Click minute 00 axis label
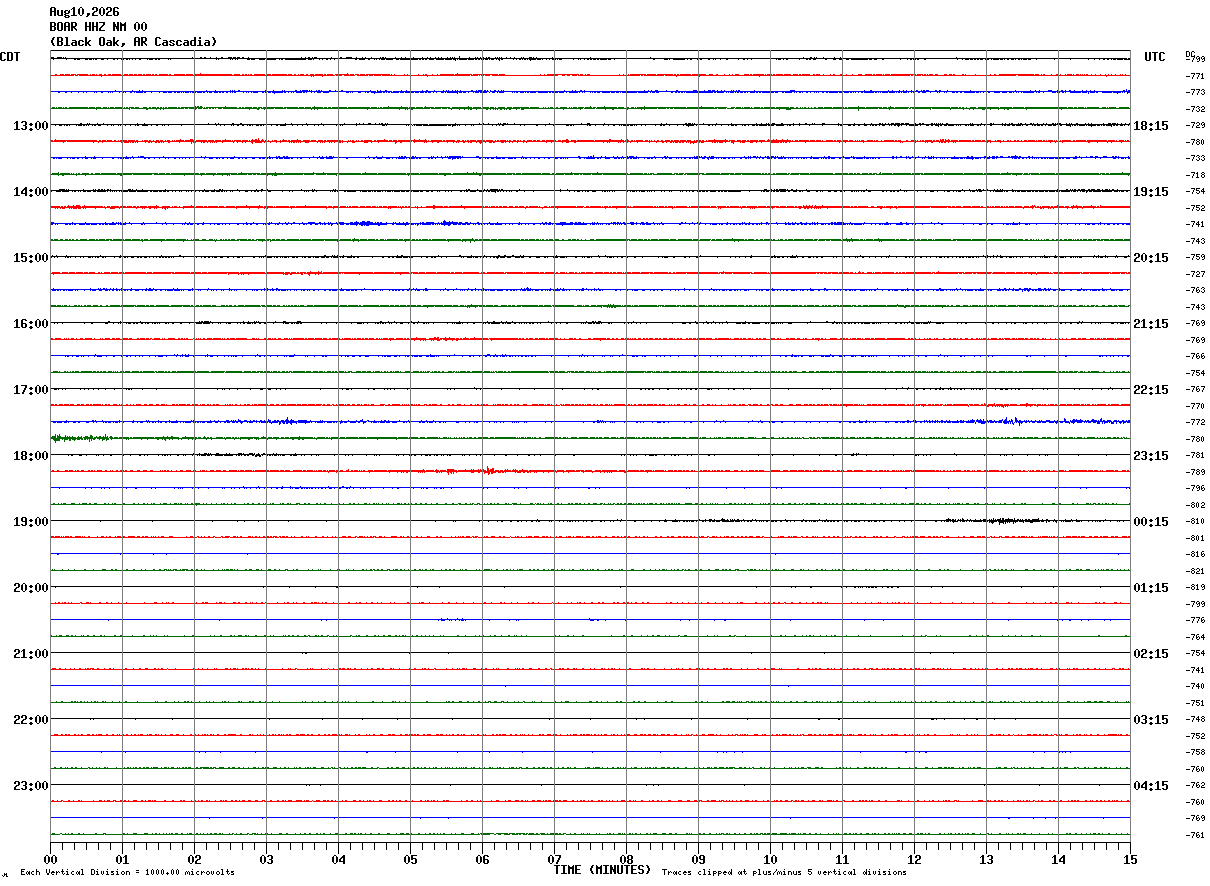 pos(51,859)
